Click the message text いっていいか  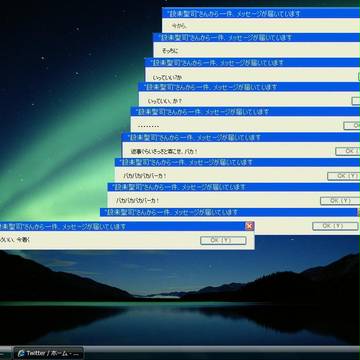pyautogui.click(x=167, y=78)
